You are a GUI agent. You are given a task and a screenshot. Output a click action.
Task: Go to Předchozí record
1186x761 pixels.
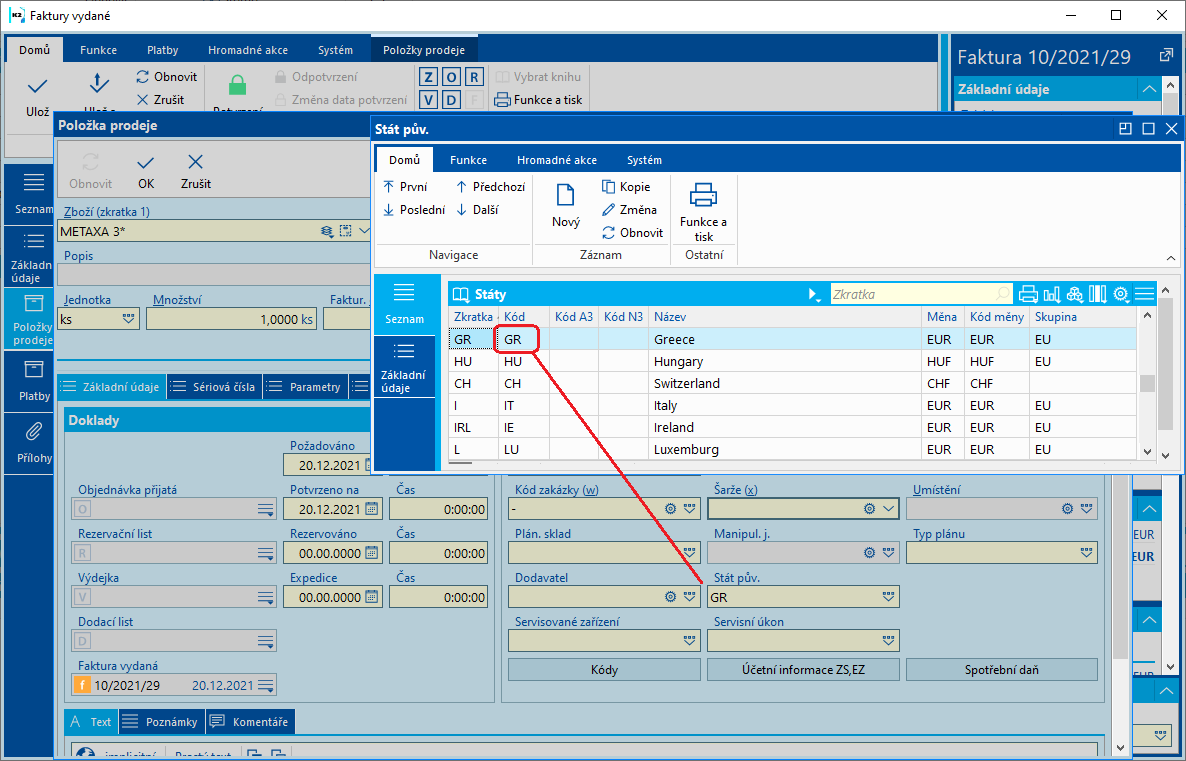[x=490, y=186]
